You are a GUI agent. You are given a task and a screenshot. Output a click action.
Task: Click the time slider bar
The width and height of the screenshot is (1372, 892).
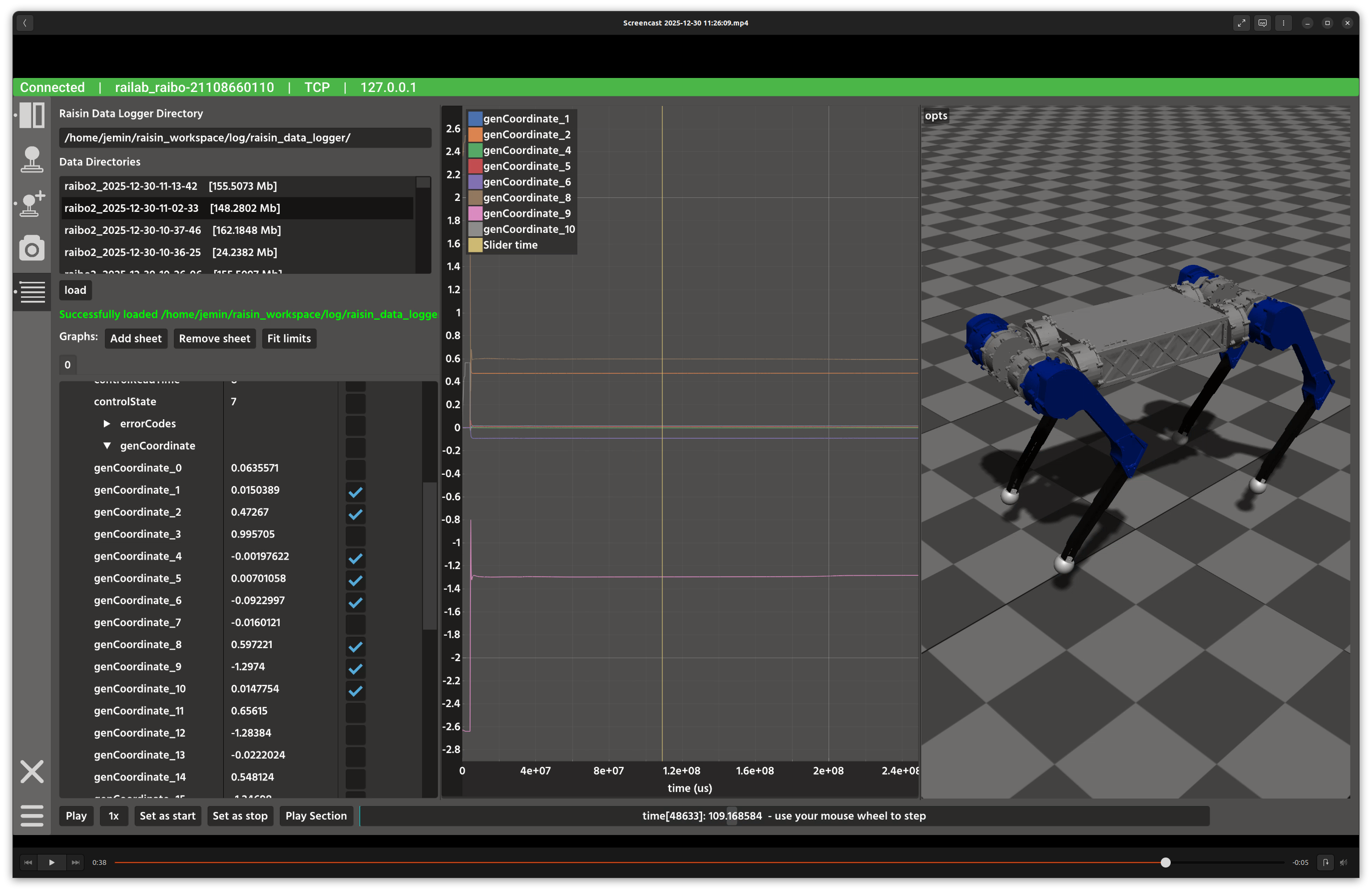click(x=784, y=816)
